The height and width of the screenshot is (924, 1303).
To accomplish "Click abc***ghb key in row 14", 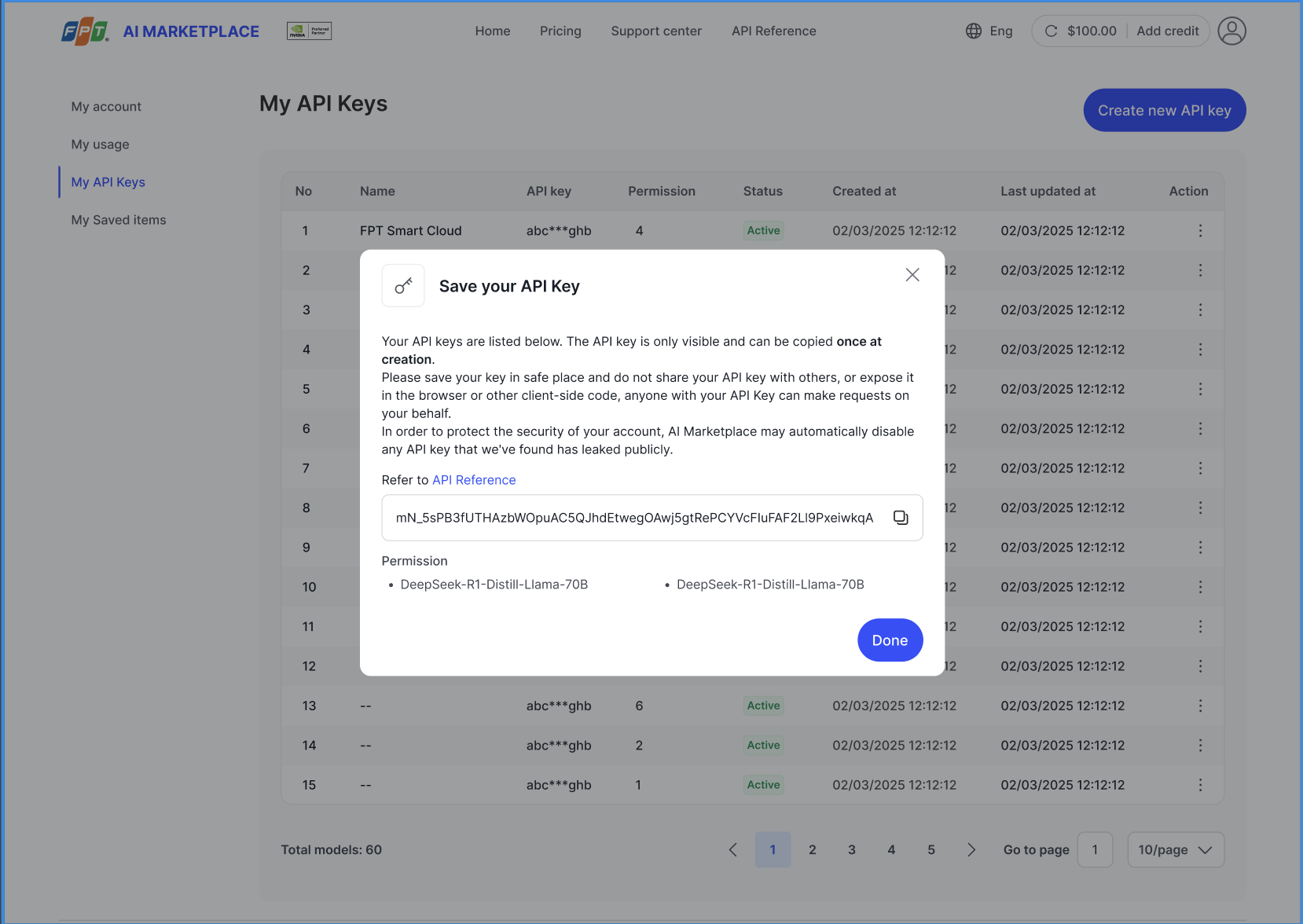I will click(x=559, y=746).
